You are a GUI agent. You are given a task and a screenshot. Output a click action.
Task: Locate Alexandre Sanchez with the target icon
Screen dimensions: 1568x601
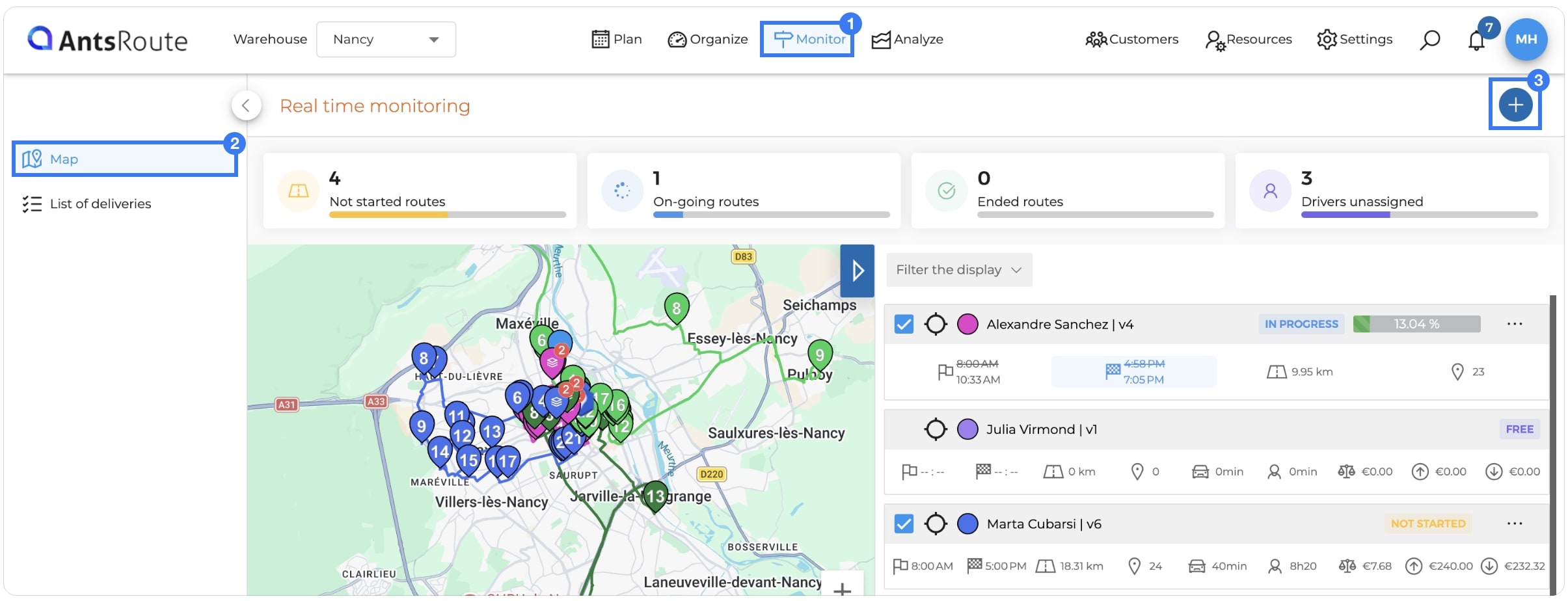936,324
